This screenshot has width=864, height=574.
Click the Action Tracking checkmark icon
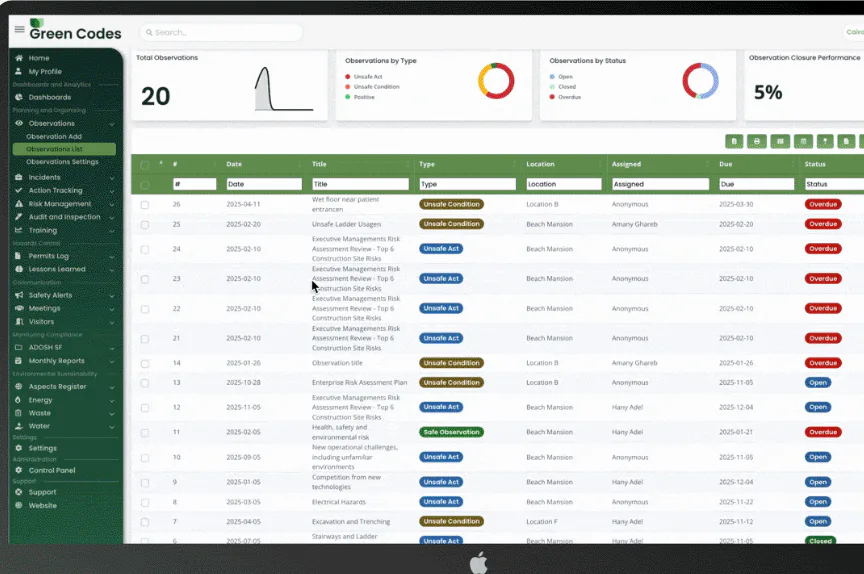19,190
